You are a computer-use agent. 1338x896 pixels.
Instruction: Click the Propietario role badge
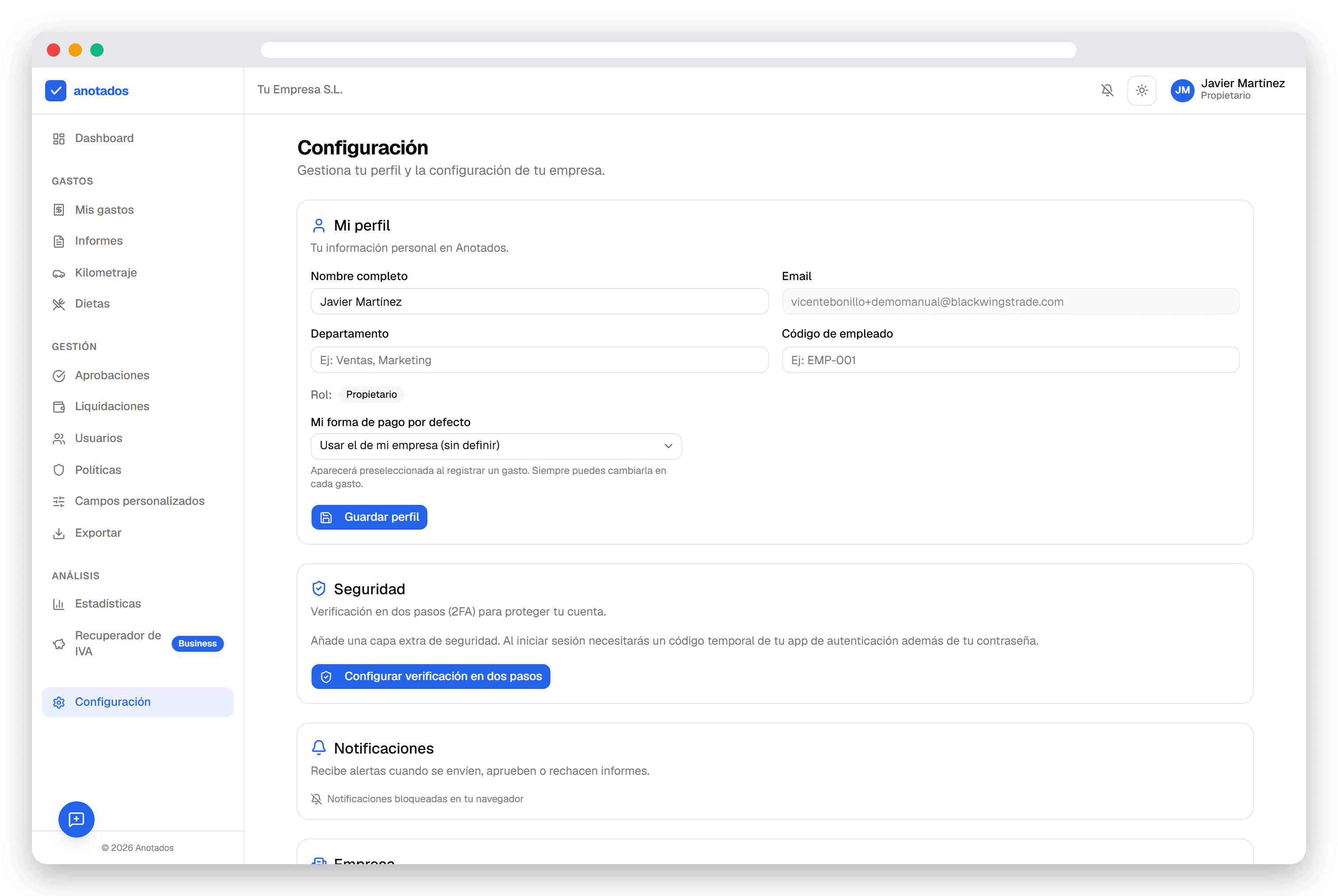pos(371,395)
